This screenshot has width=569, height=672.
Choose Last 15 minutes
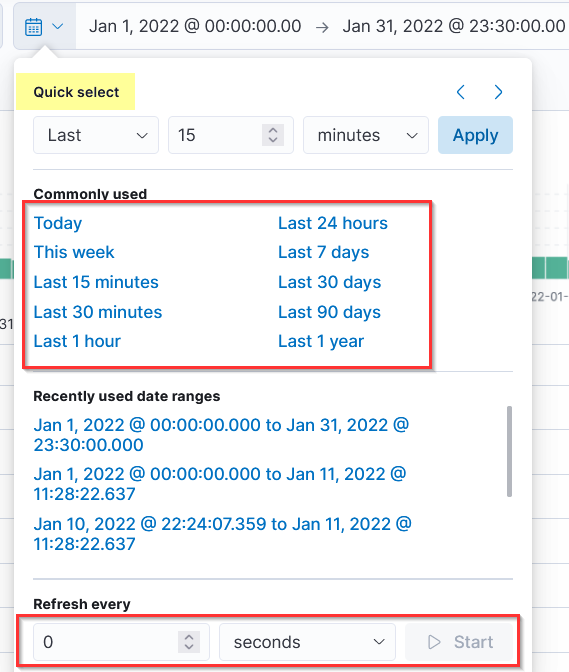coord(96,282)
